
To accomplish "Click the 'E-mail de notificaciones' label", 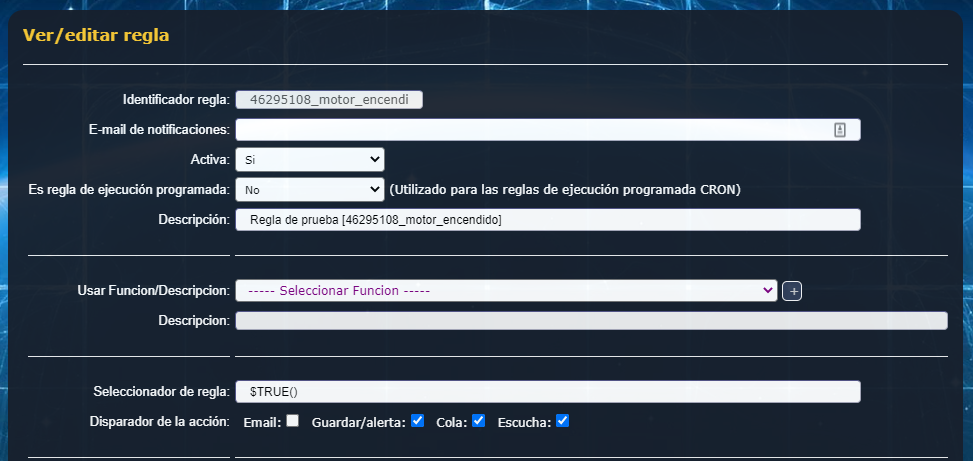I will point(160,130).
